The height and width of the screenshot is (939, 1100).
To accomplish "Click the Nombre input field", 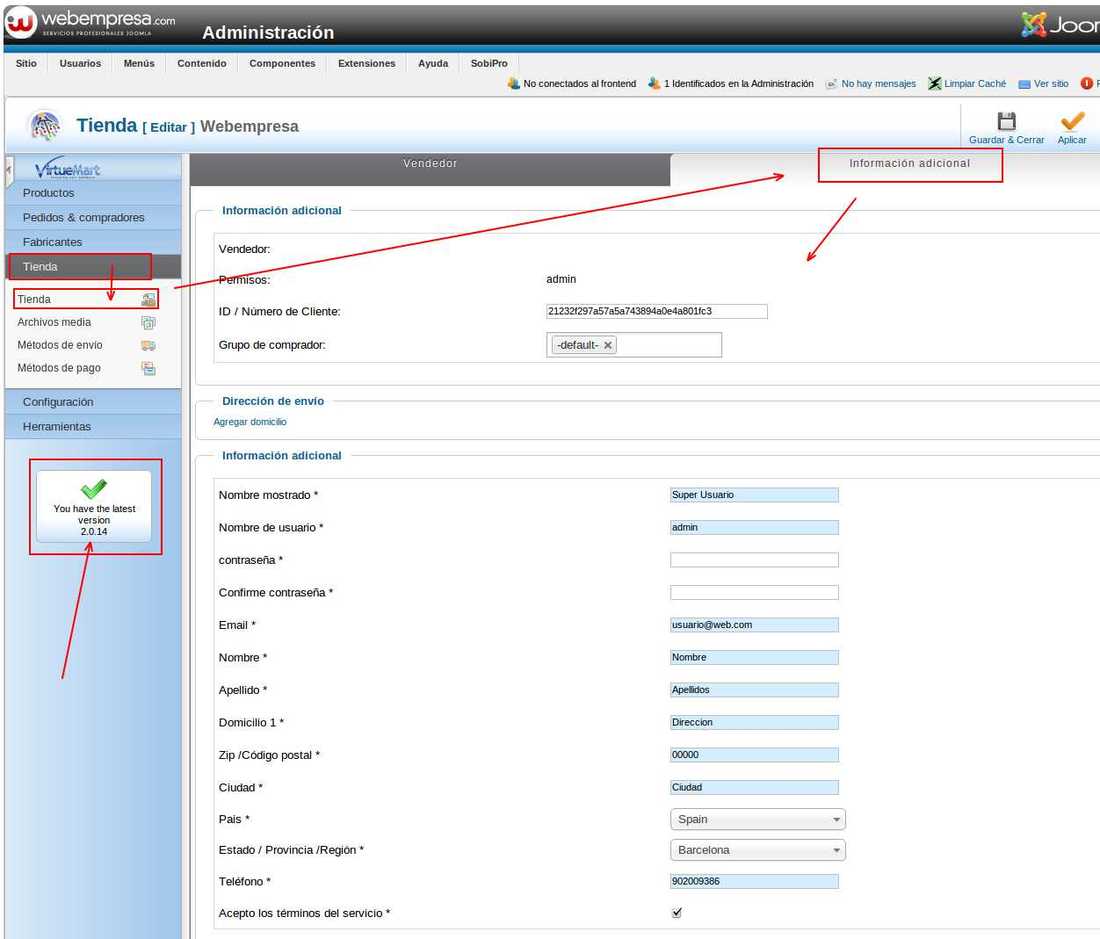I will 754,657.
